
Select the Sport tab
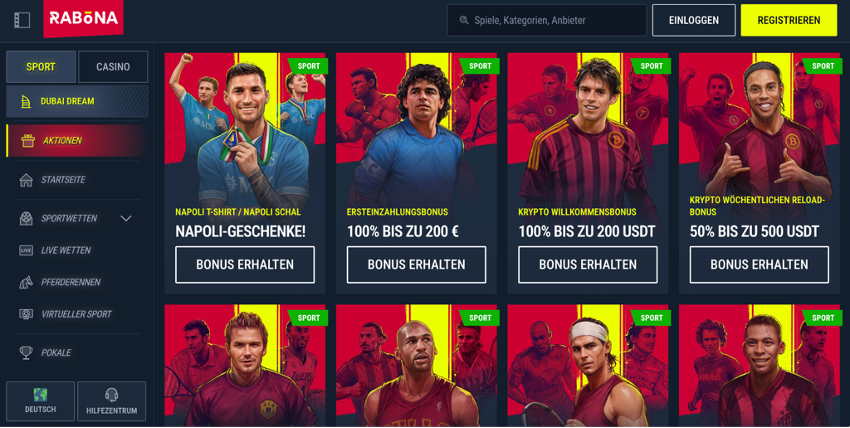click(41, 67)
